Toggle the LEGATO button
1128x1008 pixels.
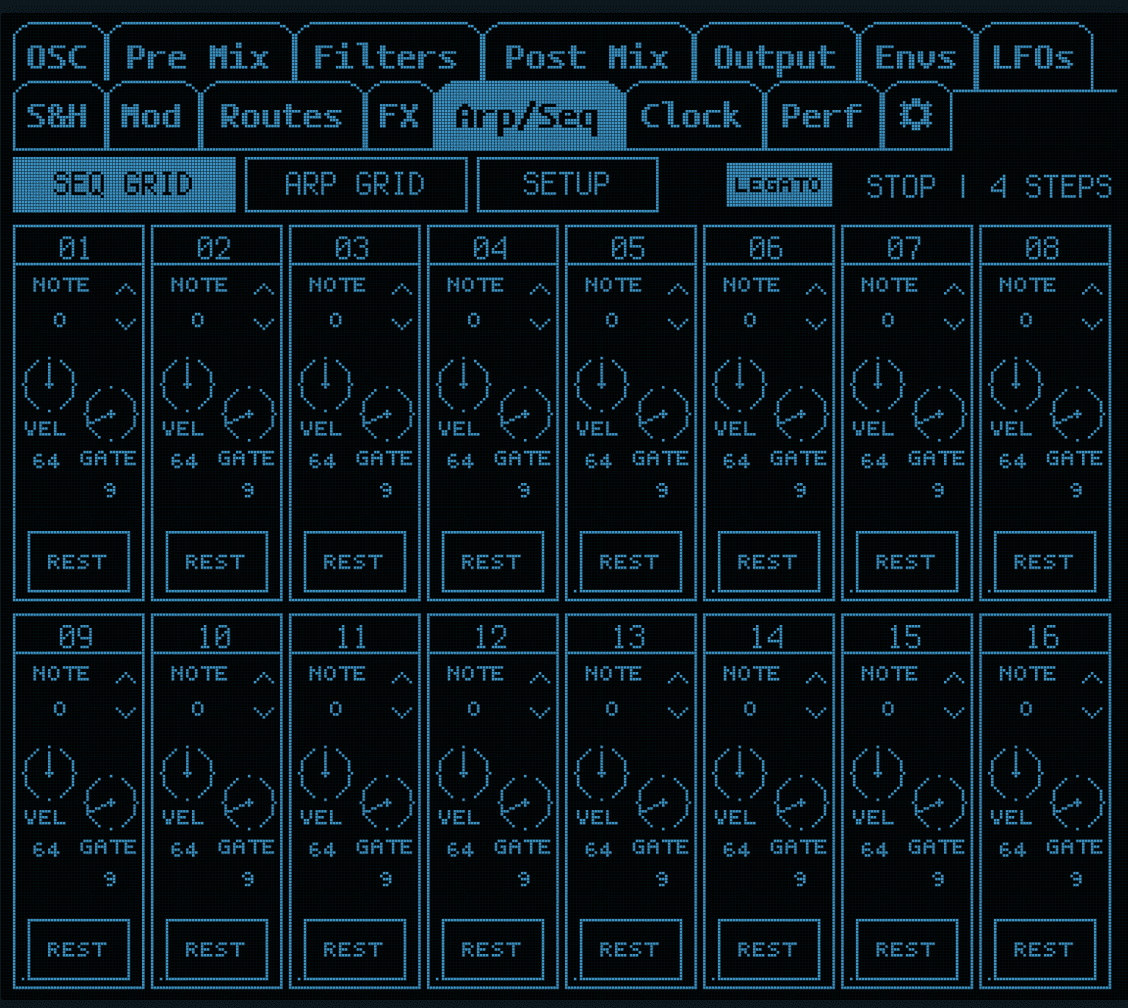point(779,185)
